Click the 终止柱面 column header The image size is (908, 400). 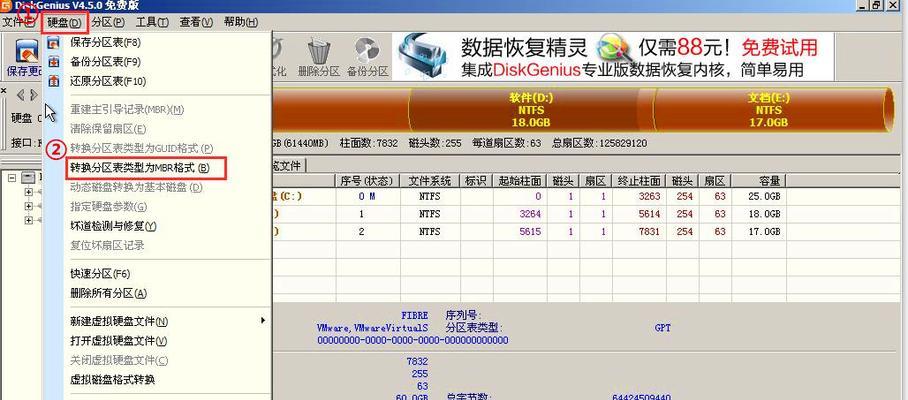(x=639, y=181)
